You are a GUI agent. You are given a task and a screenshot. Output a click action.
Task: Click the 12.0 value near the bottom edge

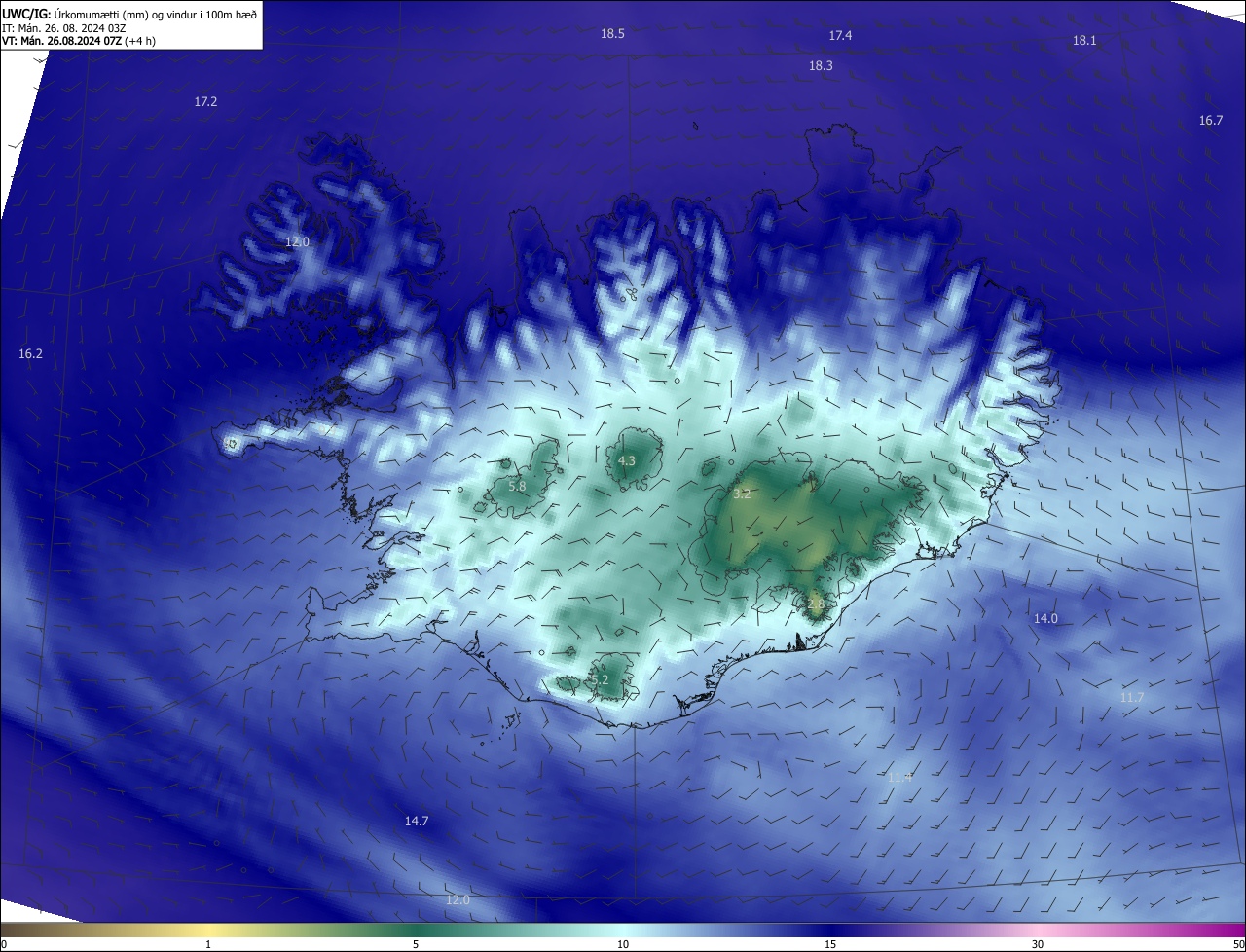458,900
